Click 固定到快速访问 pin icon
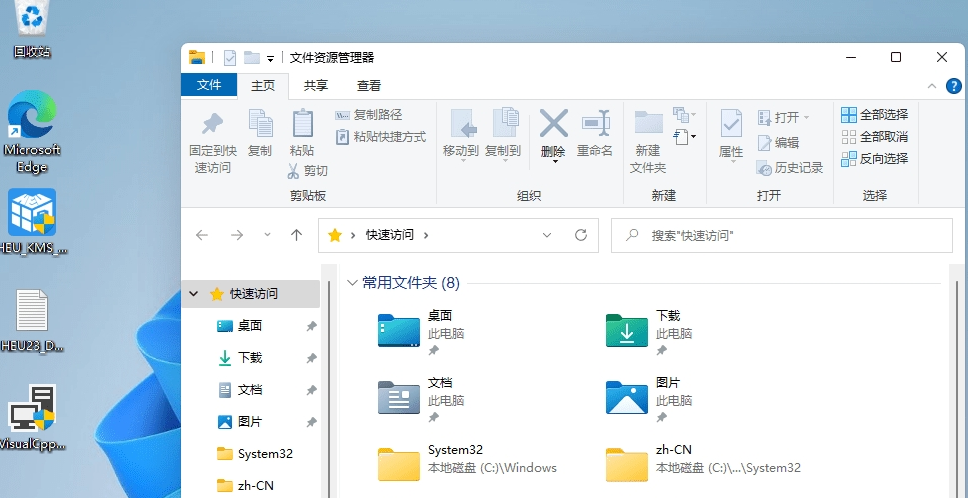968x498 pixels. pos(212,123)
